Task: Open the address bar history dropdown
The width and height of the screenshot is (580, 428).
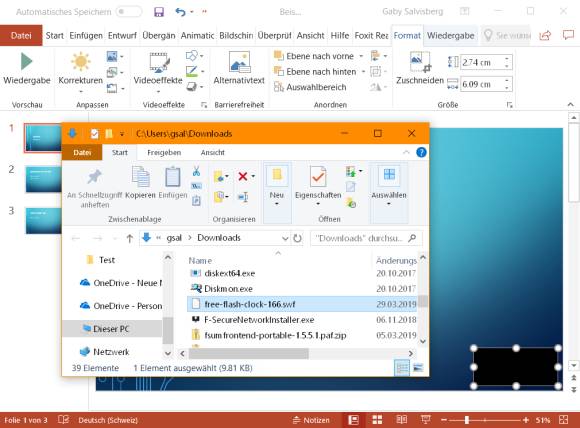Action: (x=285, y=238)
